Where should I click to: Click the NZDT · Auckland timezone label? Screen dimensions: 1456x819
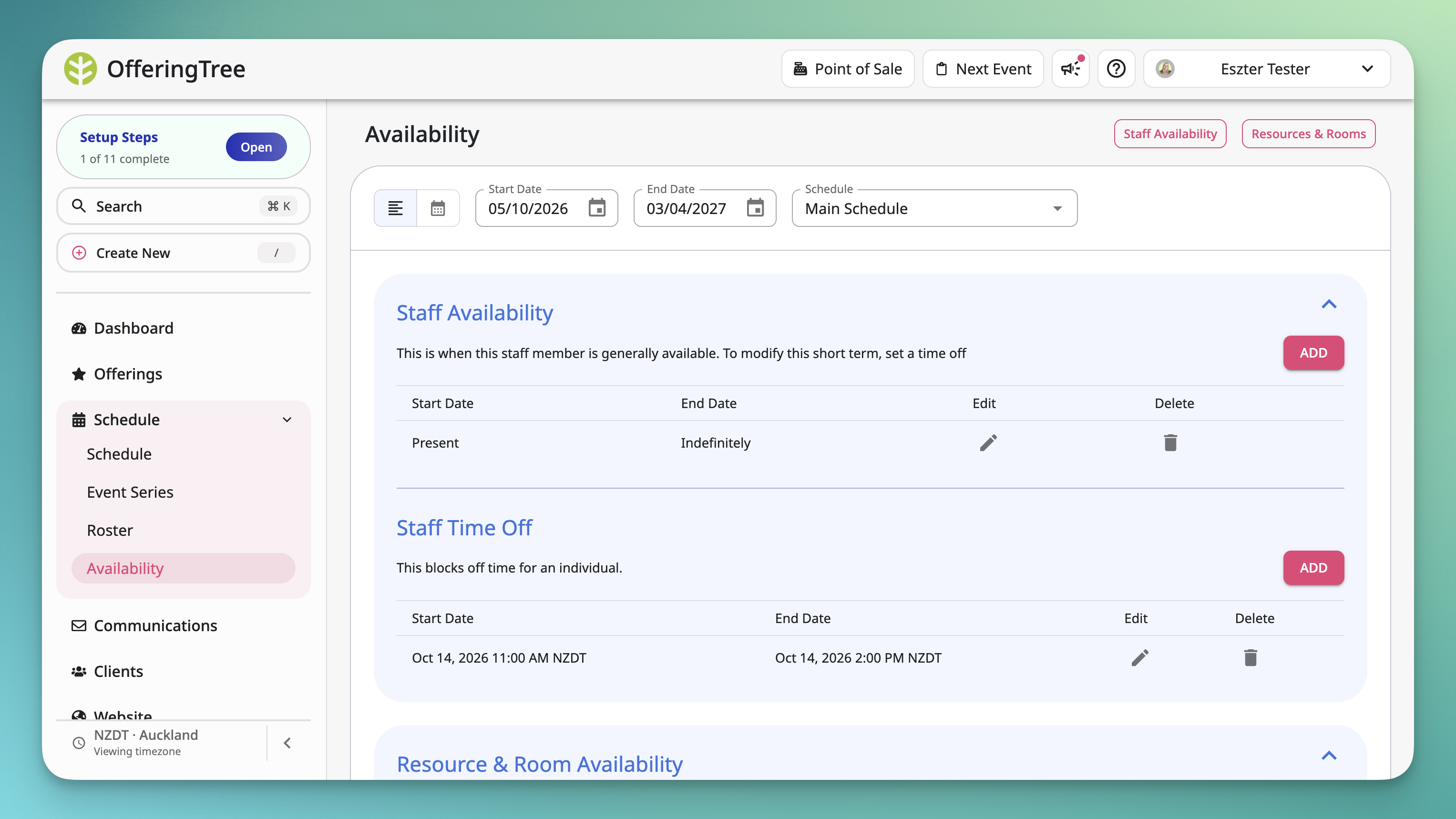coord(146,735)
